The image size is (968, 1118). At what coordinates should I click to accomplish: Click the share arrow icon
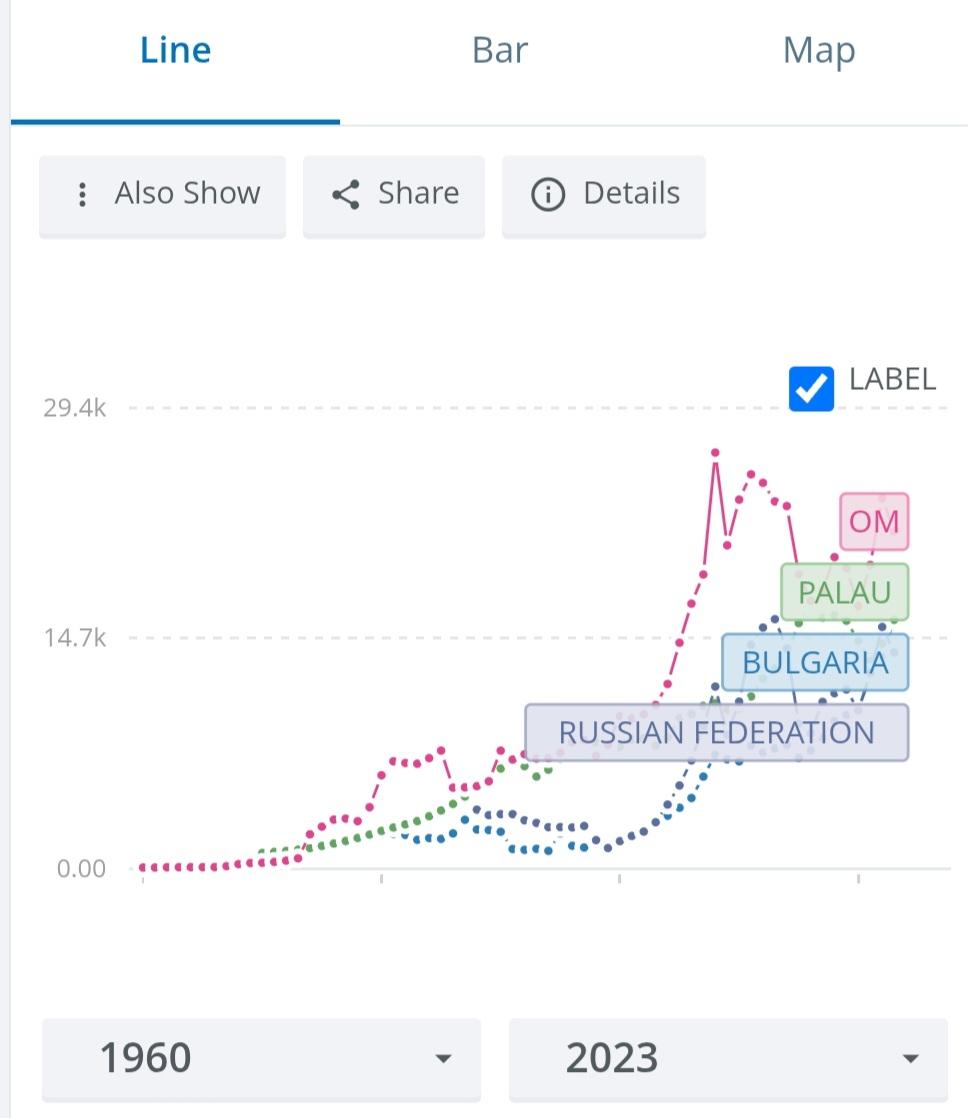(x=346, y=194)
